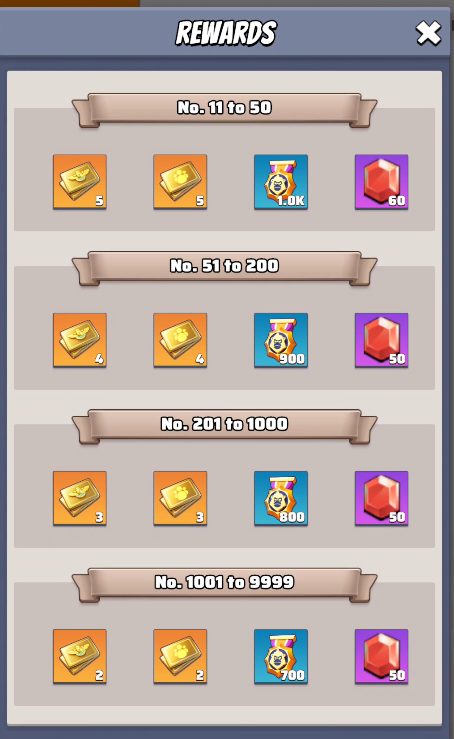Tap the paw ticket reward in No. 11 to 50
The image size is (454, 739).
coord(180,182)
